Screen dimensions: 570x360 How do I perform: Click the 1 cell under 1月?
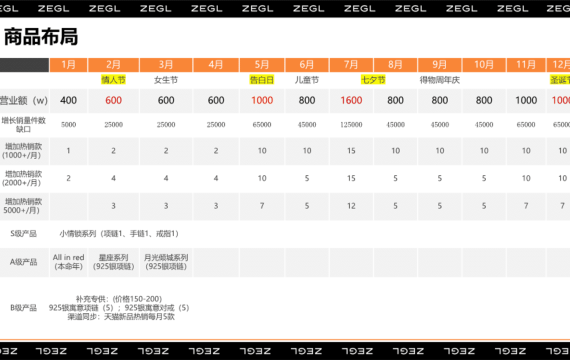point(68,151)
